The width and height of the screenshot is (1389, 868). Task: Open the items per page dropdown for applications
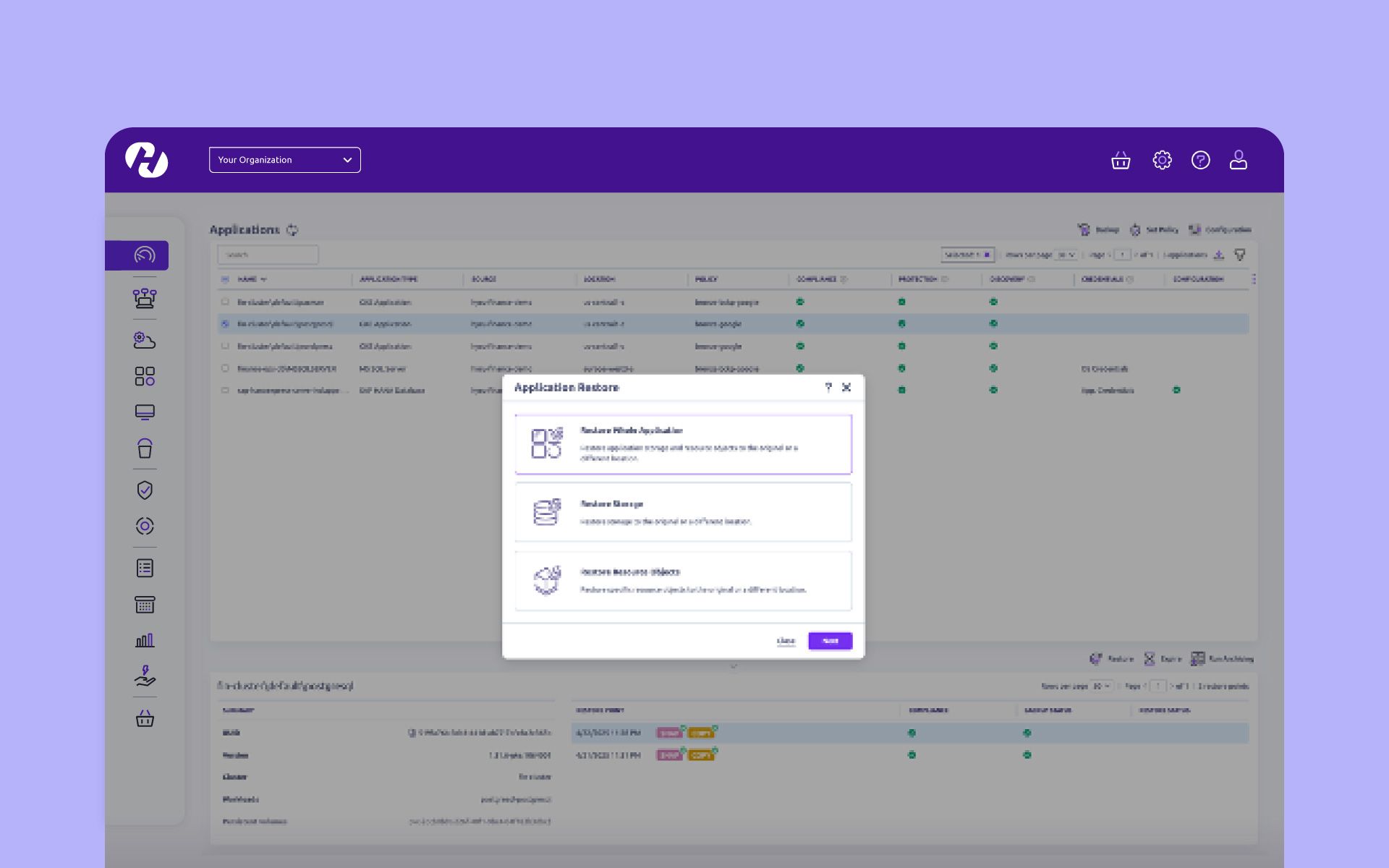1066,255
